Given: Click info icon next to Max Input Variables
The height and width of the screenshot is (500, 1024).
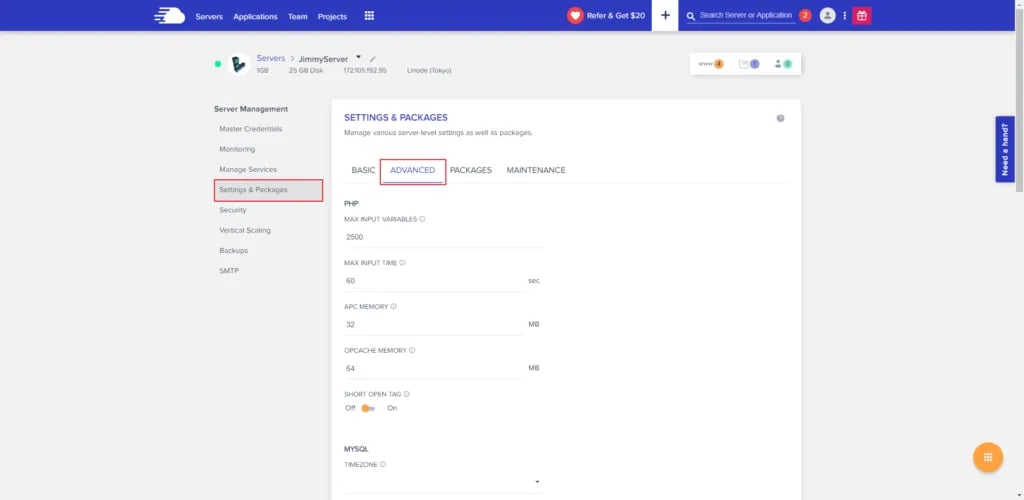Looking at the screenshot, I should pyautogui.click(x=422, y=219).
